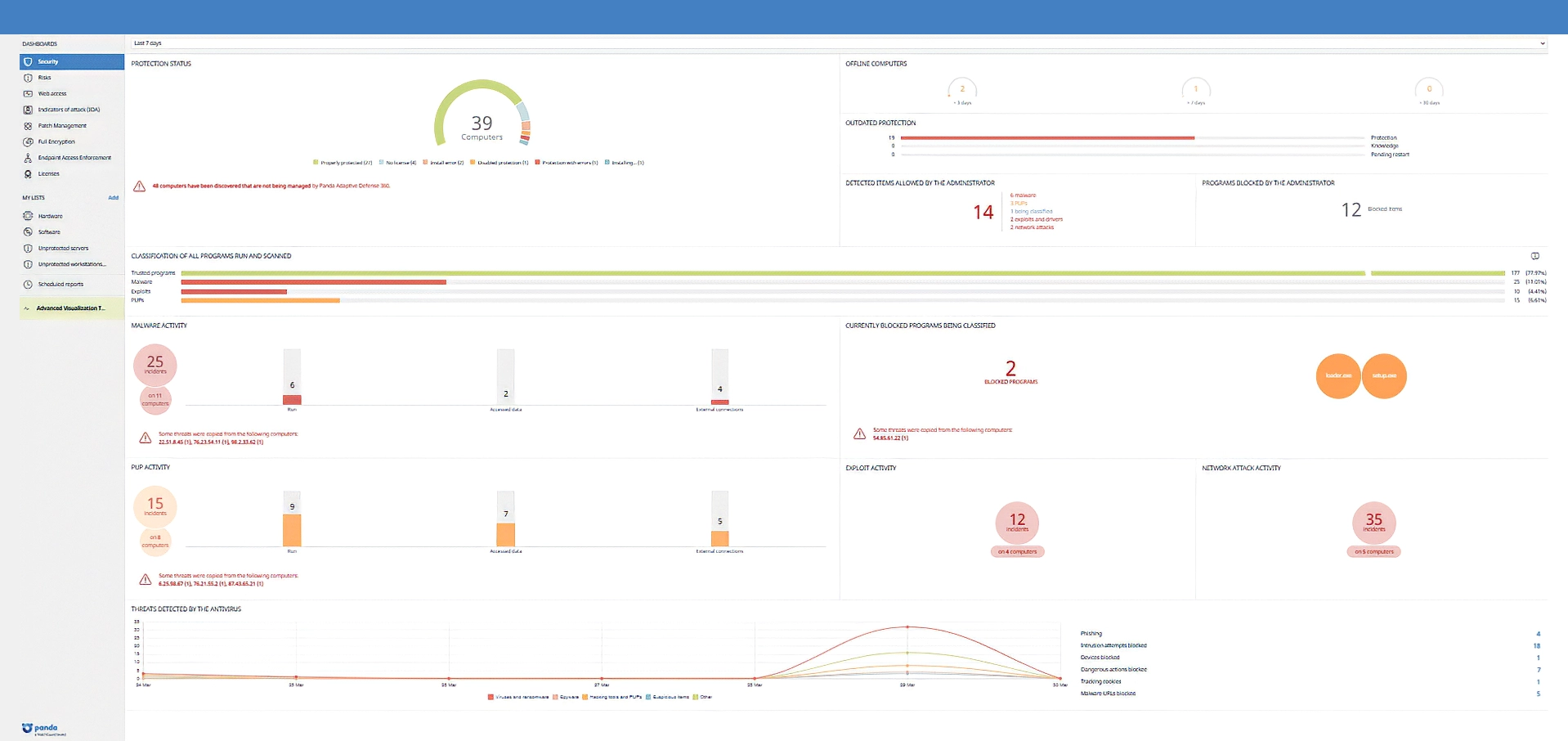Click classification panel info icon
The image size is (1568, 741).
[1534, 256]
